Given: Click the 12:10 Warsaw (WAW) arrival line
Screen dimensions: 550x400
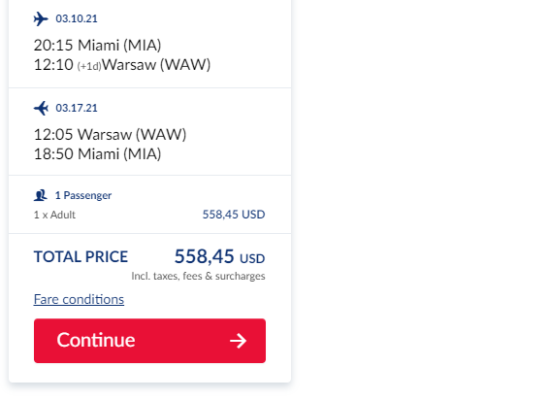Looking at the screenshot, I should pyautogui.click(x=122, y=65).
